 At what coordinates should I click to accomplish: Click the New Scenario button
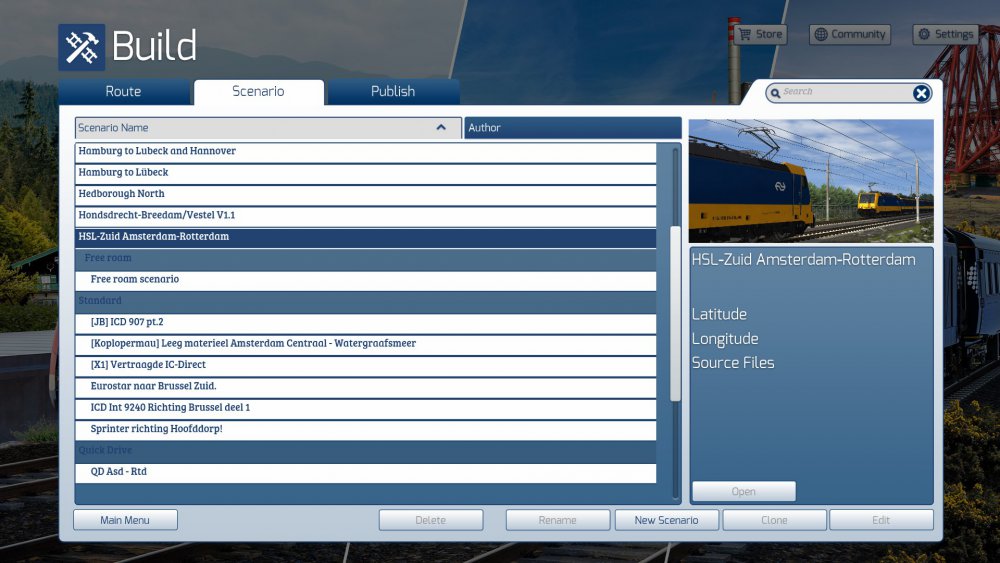(x=666, y=520)
